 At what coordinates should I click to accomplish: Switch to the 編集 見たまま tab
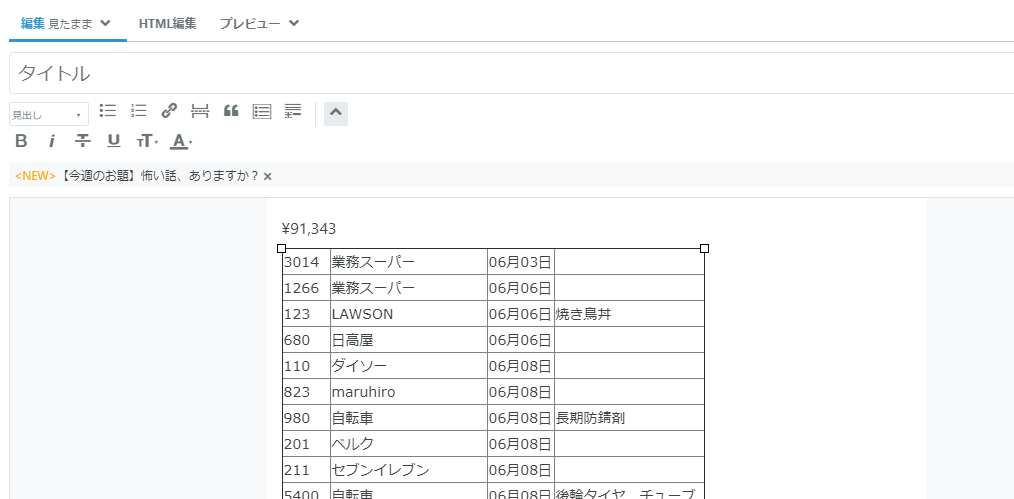(x=67, y=23)
